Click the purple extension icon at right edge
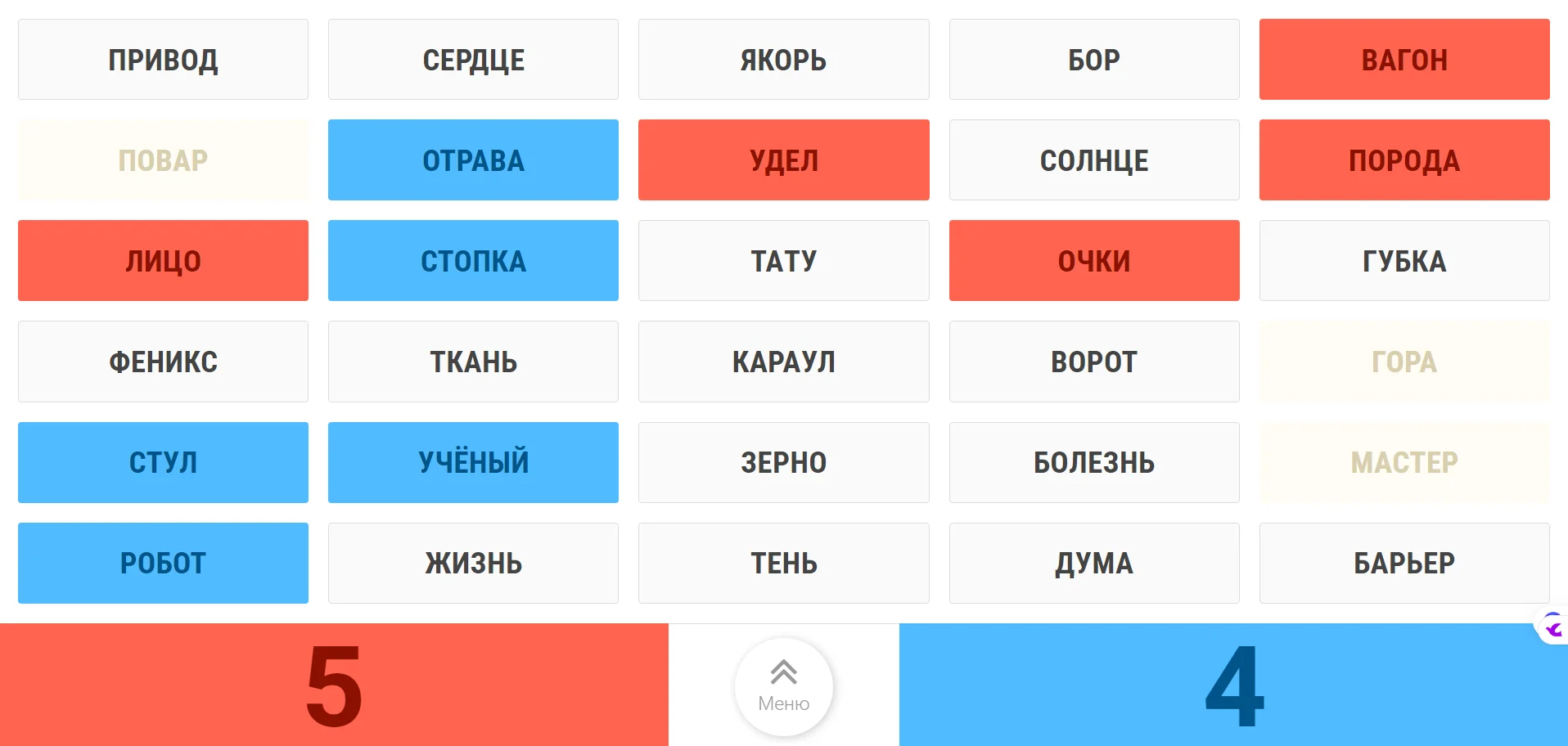Viewport: 1568px width, 746px height. click(x=1554, y=628)
